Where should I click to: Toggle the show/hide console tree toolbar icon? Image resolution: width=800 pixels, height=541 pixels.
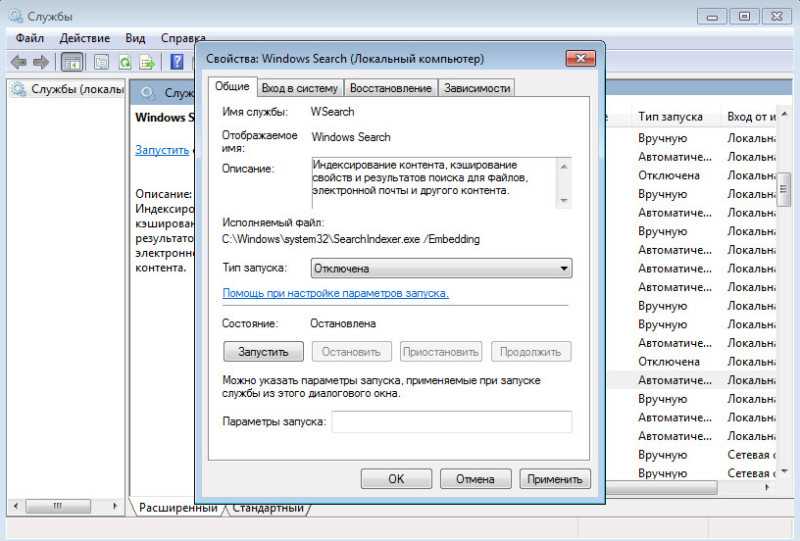tap(72, 62)
